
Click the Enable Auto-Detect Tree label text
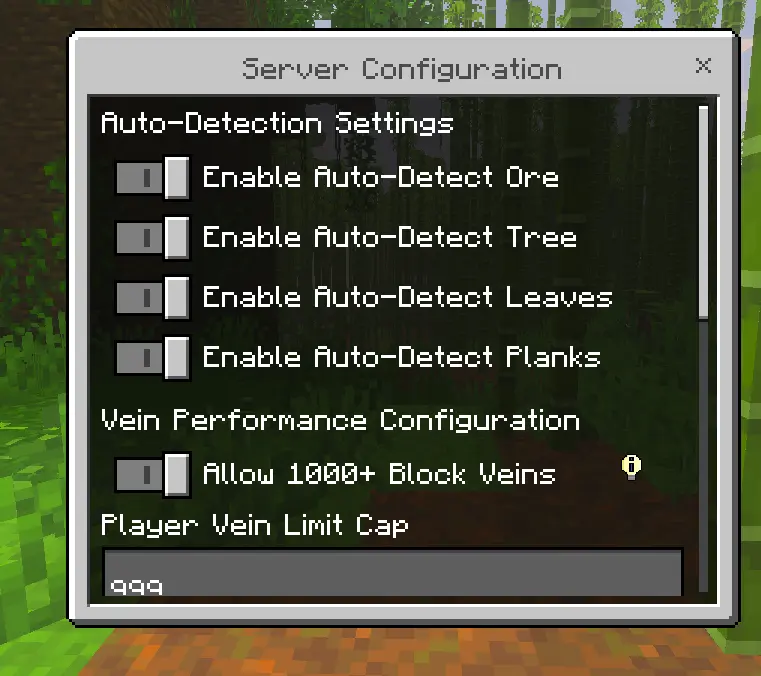coord(390,237)
